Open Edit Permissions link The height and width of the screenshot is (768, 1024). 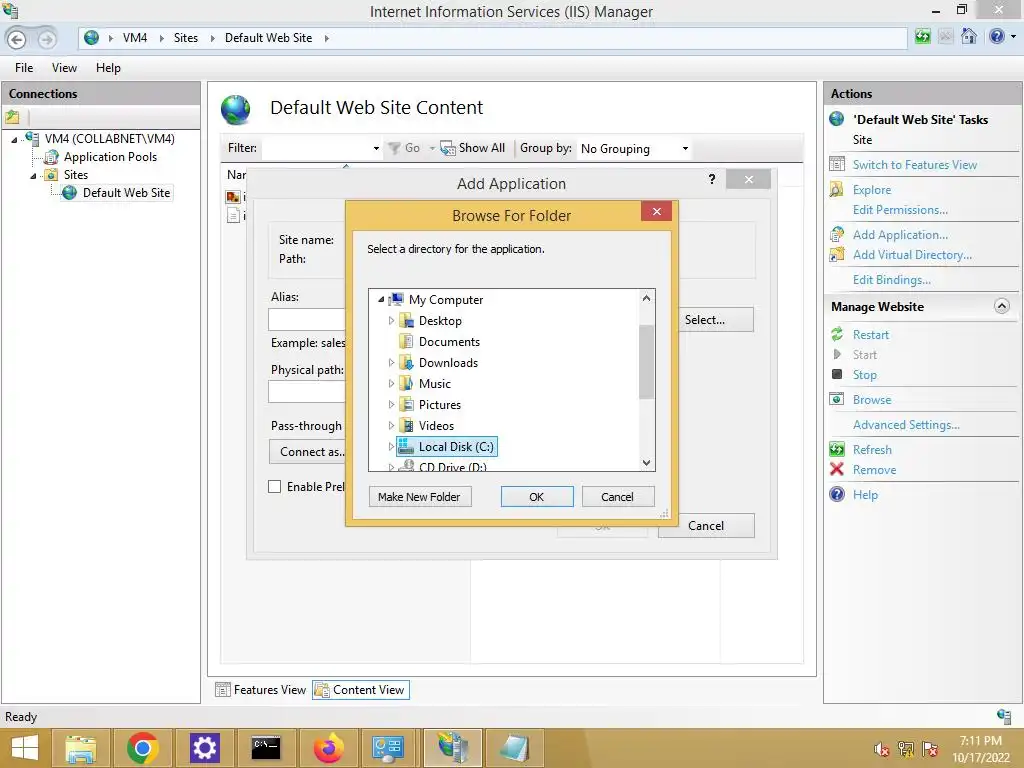[900, 210]
